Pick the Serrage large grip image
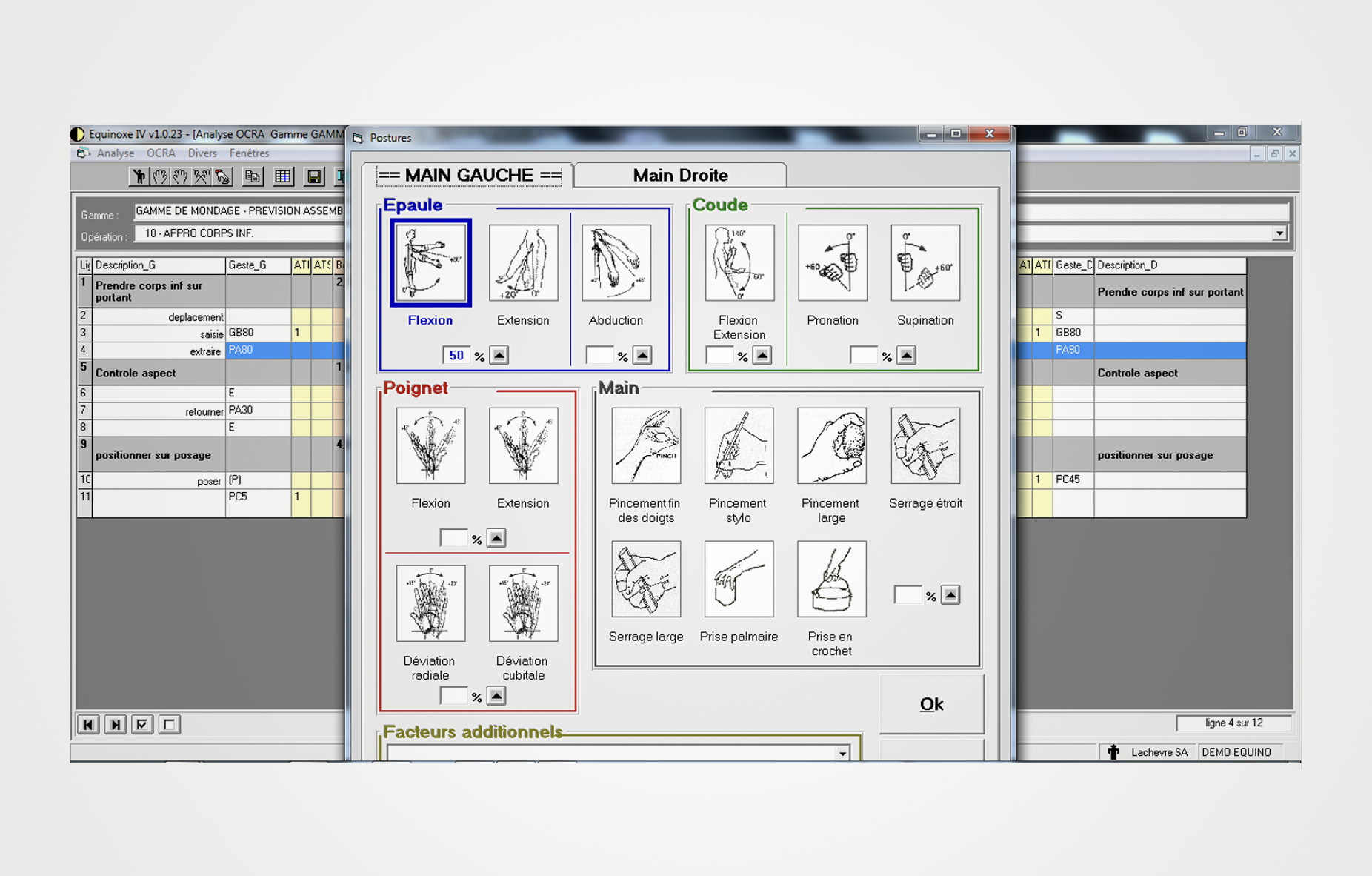Viewport: 1372px width, 876px height. pos(646,579)
